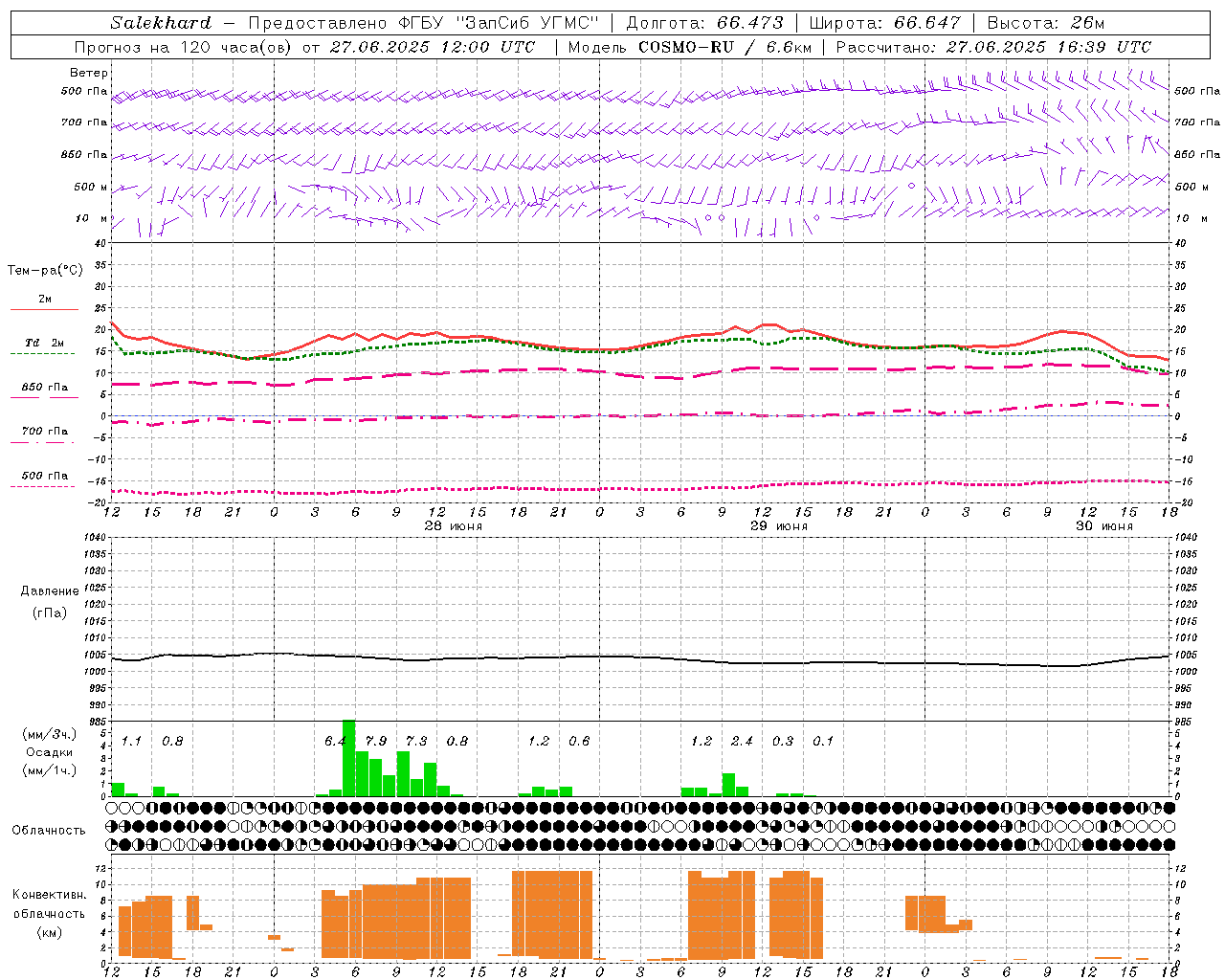The image size is (1225, 980).
Task: Click the "29 июня" date label
Action: pyautogui.click(x=779, y=526)
